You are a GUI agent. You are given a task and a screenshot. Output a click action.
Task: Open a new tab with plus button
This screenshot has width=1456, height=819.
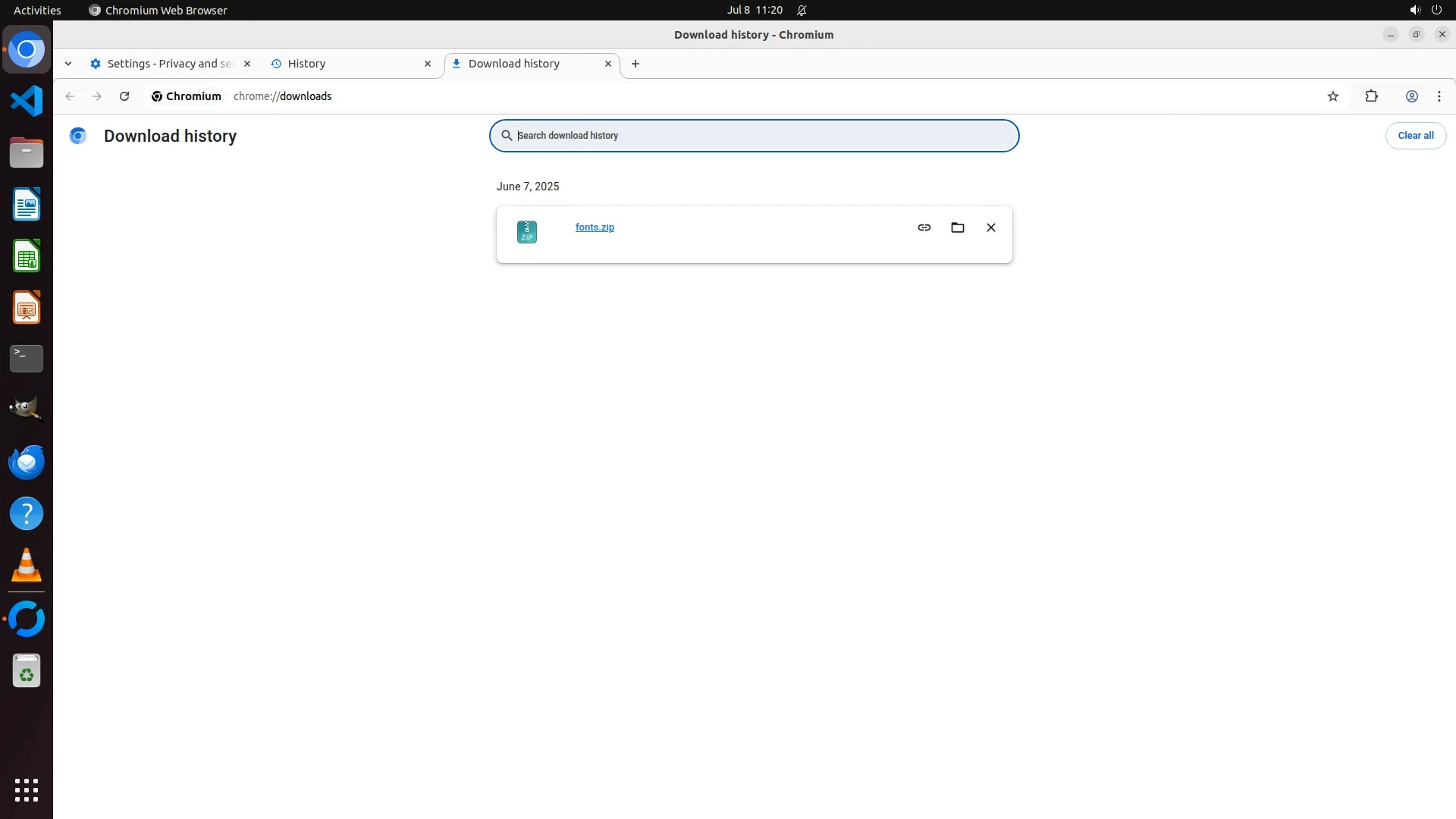coord(635,64)
